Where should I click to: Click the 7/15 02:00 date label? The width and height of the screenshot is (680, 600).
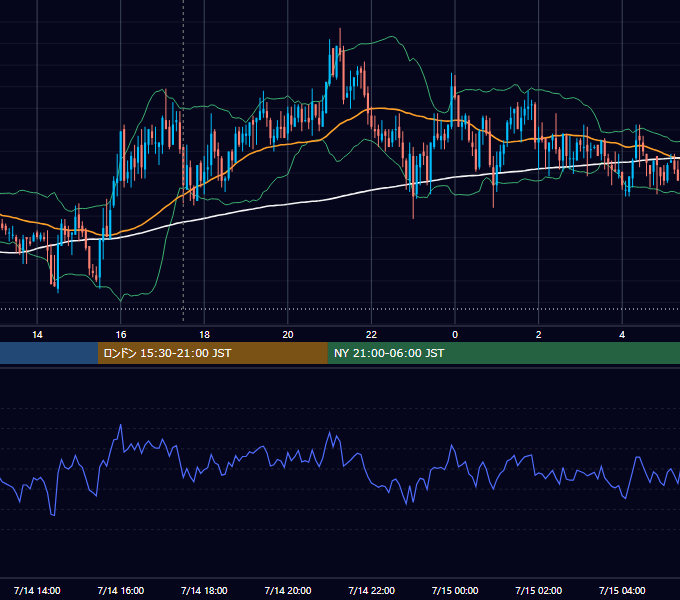(x=539, y=590)
